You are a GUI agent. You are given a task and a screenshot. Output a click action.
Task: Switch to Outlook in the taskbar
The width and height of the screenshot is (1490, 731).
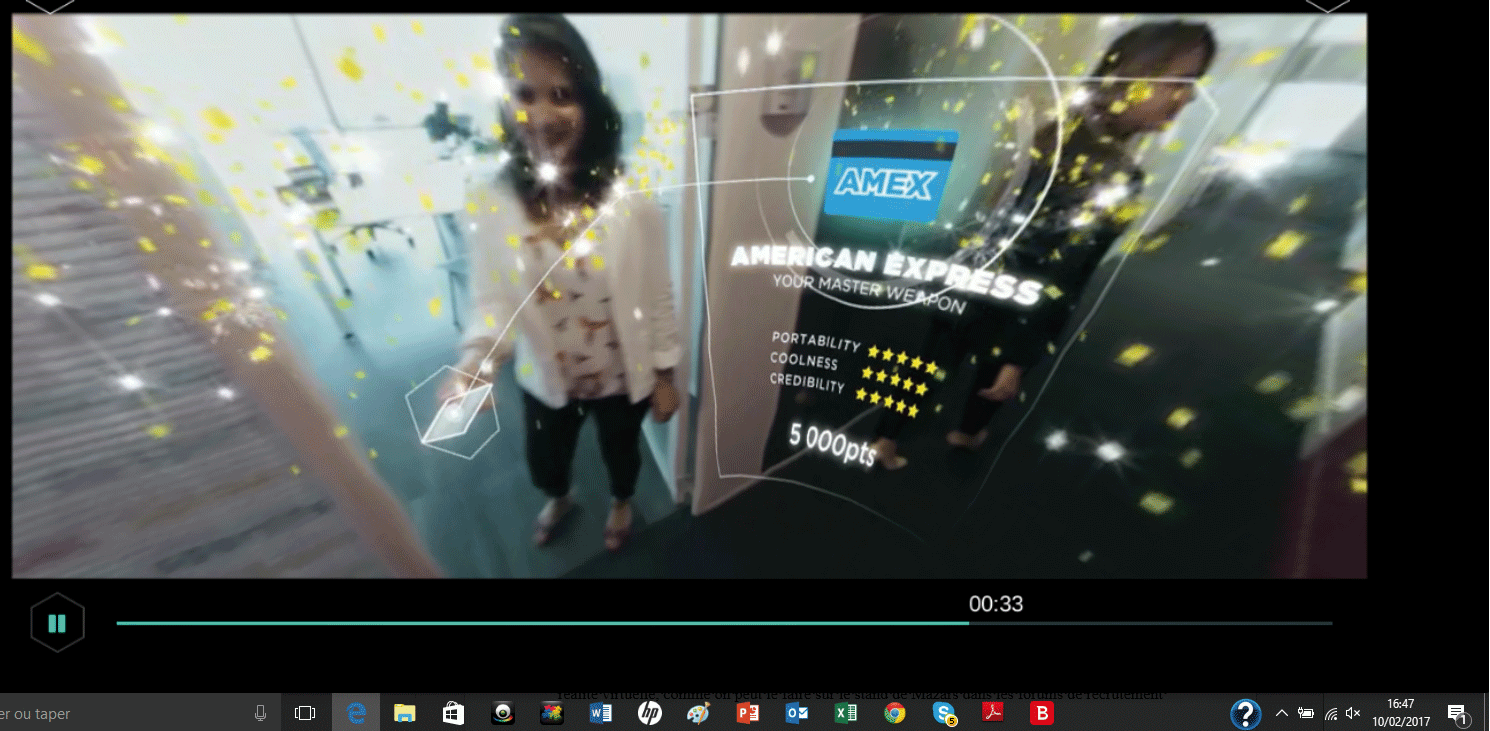point(797,713)
